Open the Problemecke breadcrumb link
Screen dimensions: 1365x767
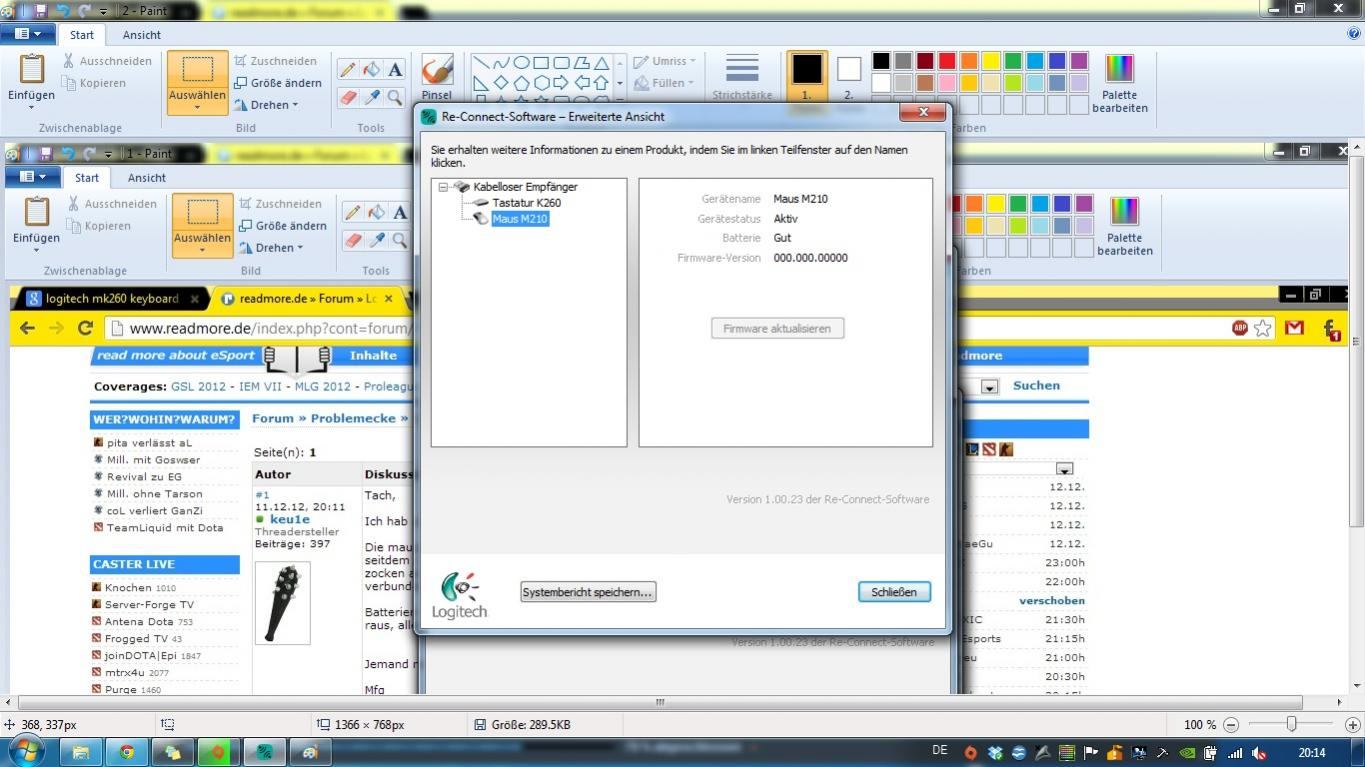(x=354, y=419)
